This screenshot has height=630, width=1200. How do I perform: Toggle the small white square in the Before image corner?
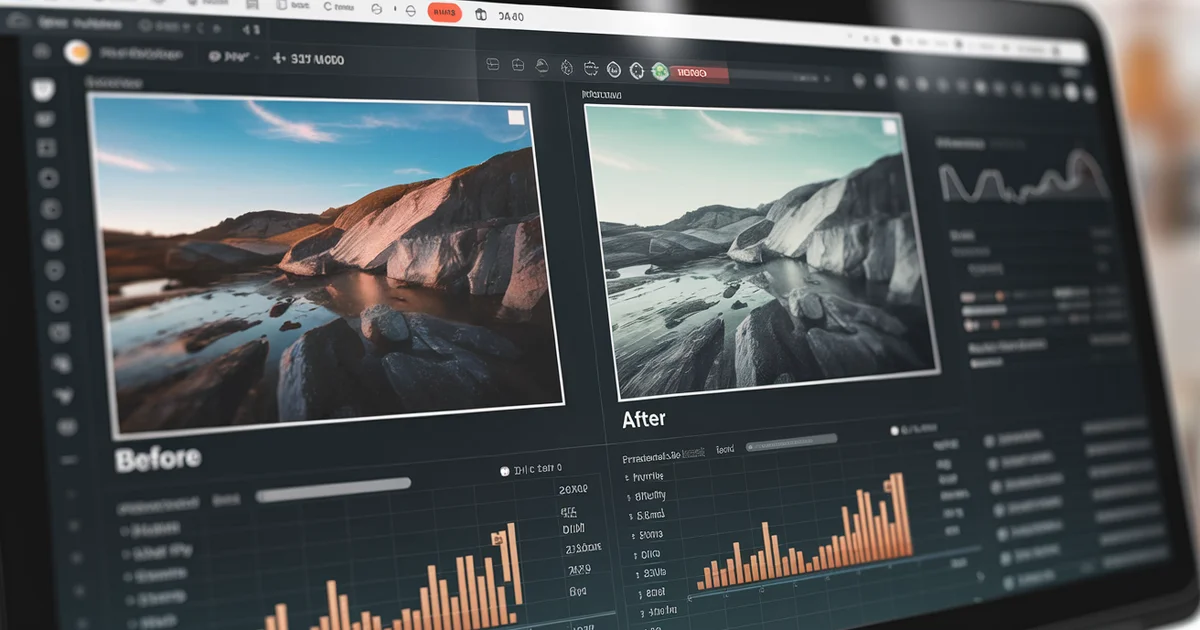tap(514, 116)
